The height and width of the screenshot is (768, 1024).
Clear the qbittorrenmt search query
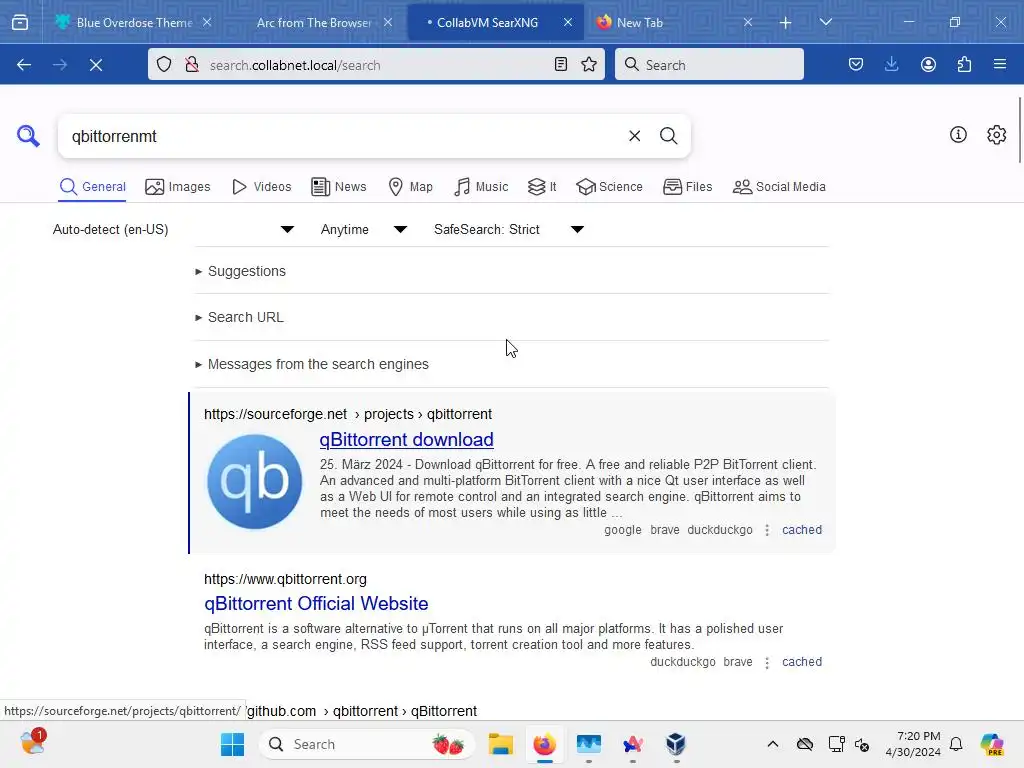tap(634, 136)
